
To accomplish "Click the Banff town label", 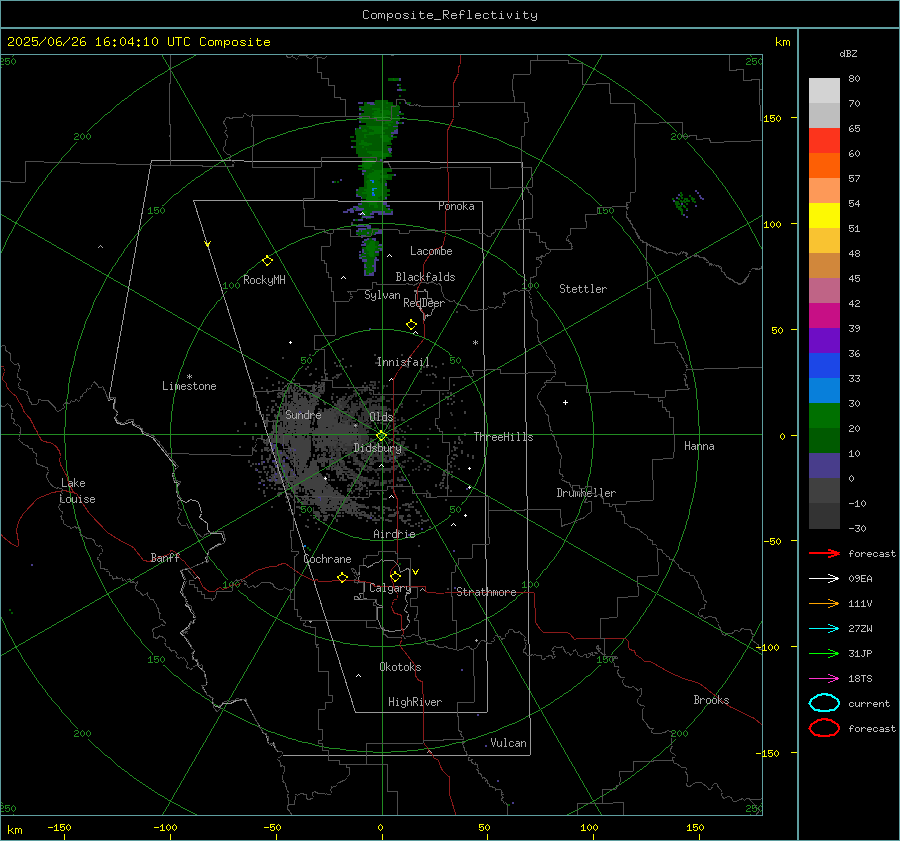I will 165,558.
